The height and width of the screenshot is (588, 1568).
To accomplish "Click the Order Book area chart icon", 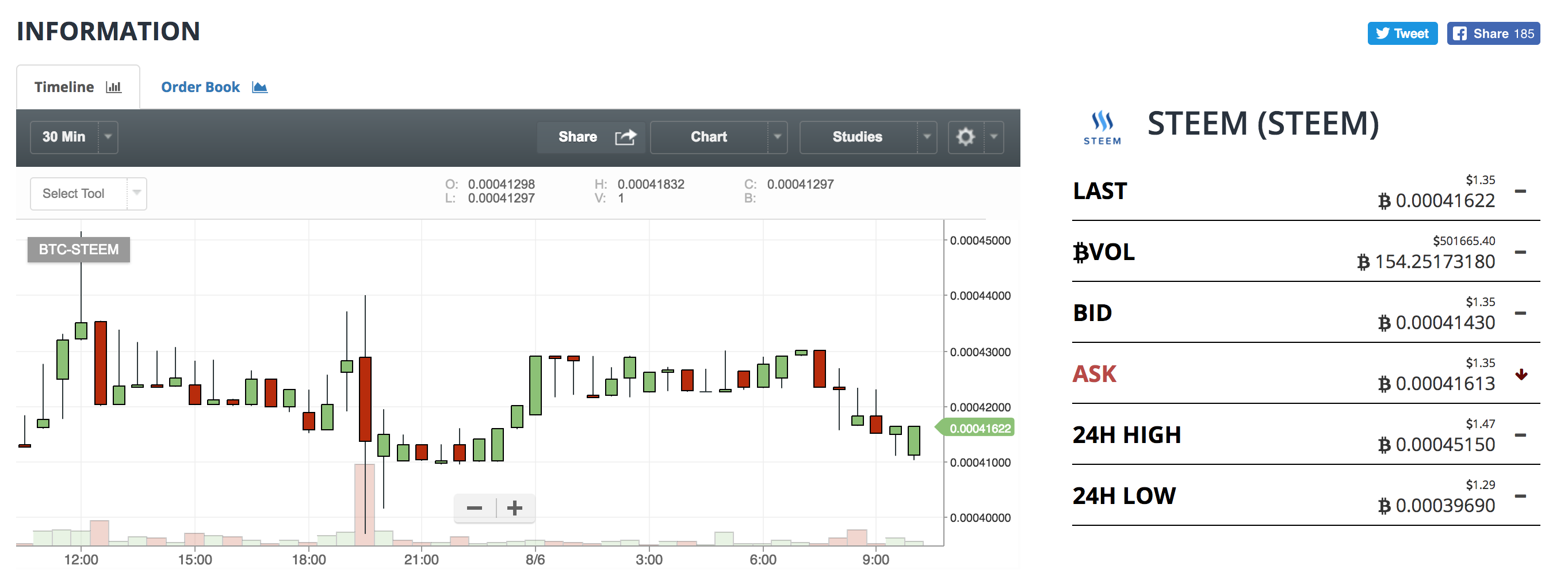I will 260,87.
